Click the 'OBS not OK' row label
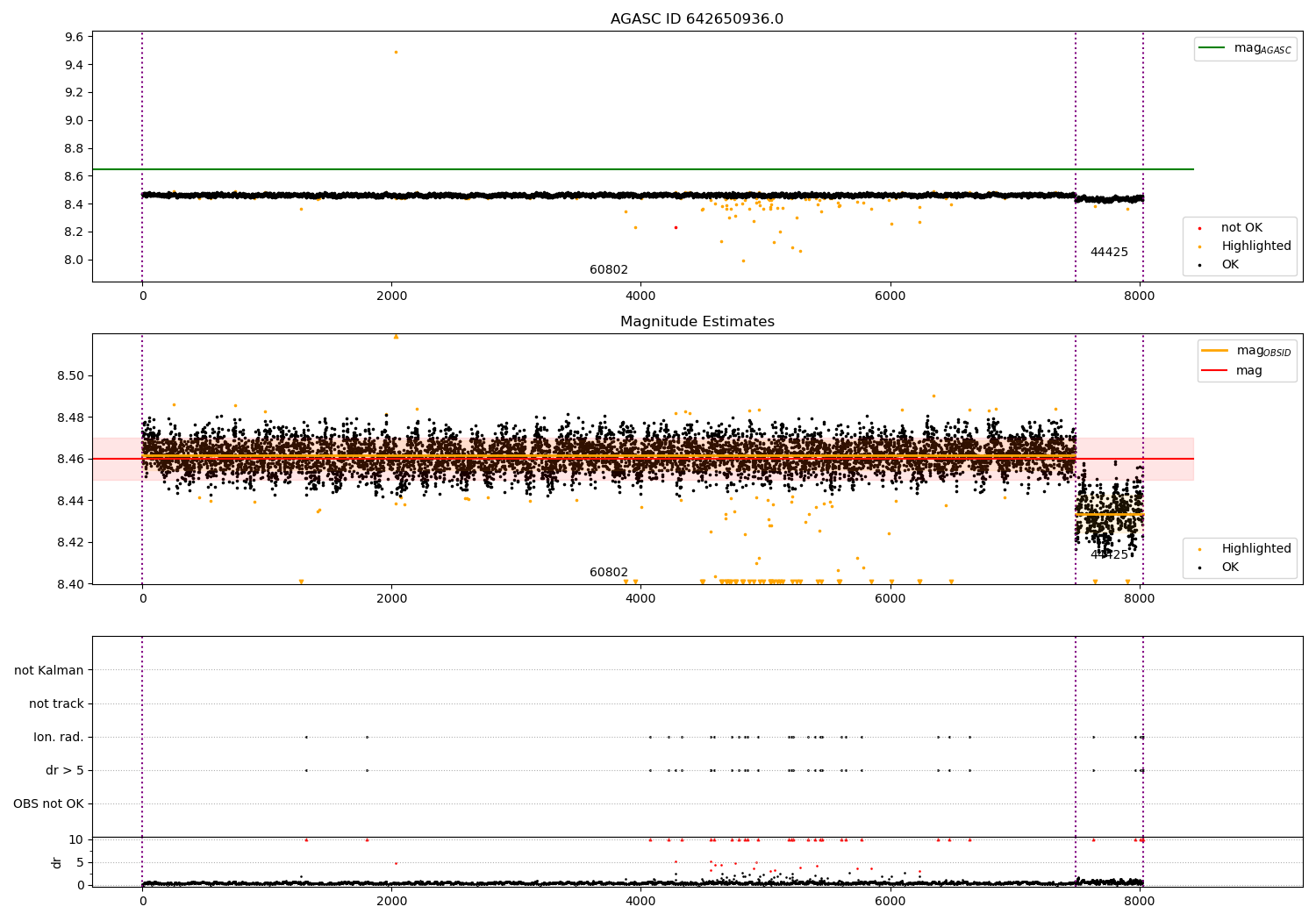Viewport: 1316px width, 921px height. click(x=49, y=803)
